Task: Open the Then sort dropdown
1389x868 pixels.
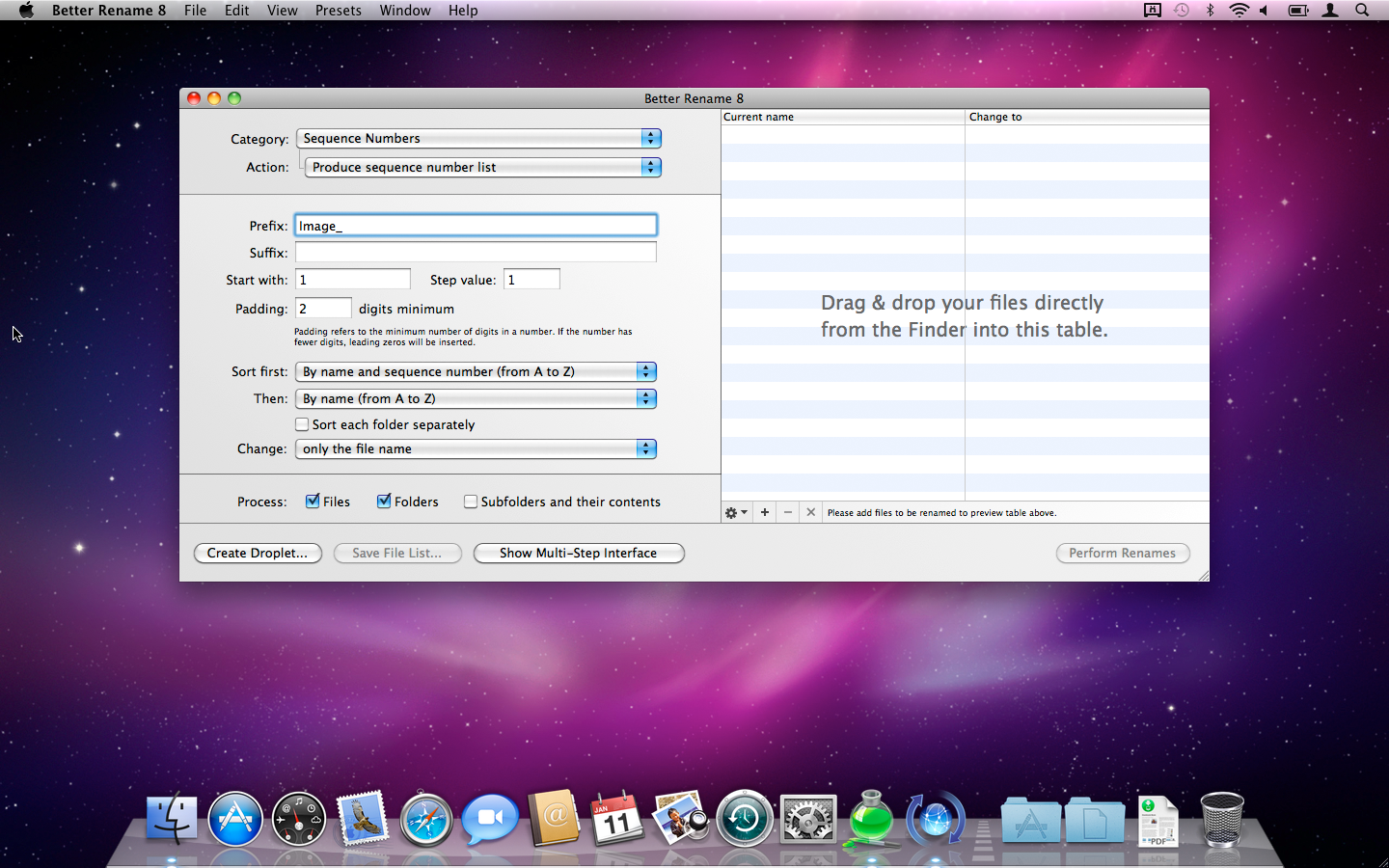Action: [477, 399]
